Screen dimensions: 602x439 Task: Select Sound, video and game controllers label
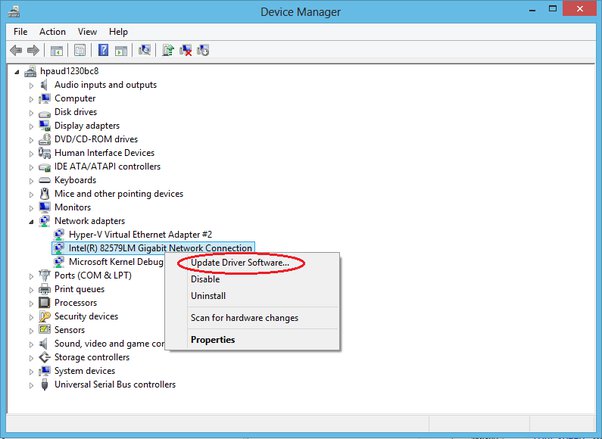point(109,344)
